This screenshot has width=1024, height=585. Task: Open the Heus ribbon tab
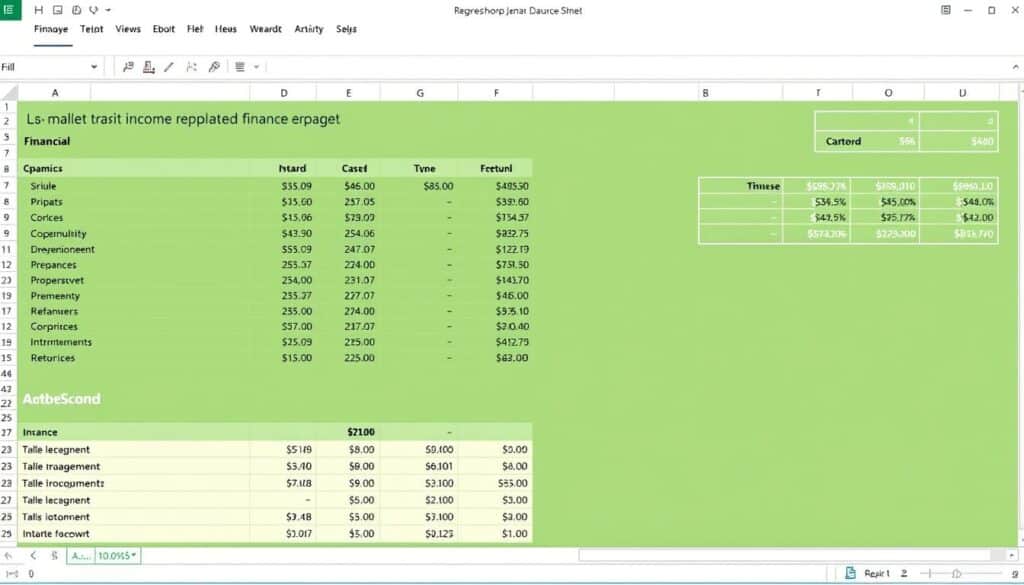[x=226, y=29]
